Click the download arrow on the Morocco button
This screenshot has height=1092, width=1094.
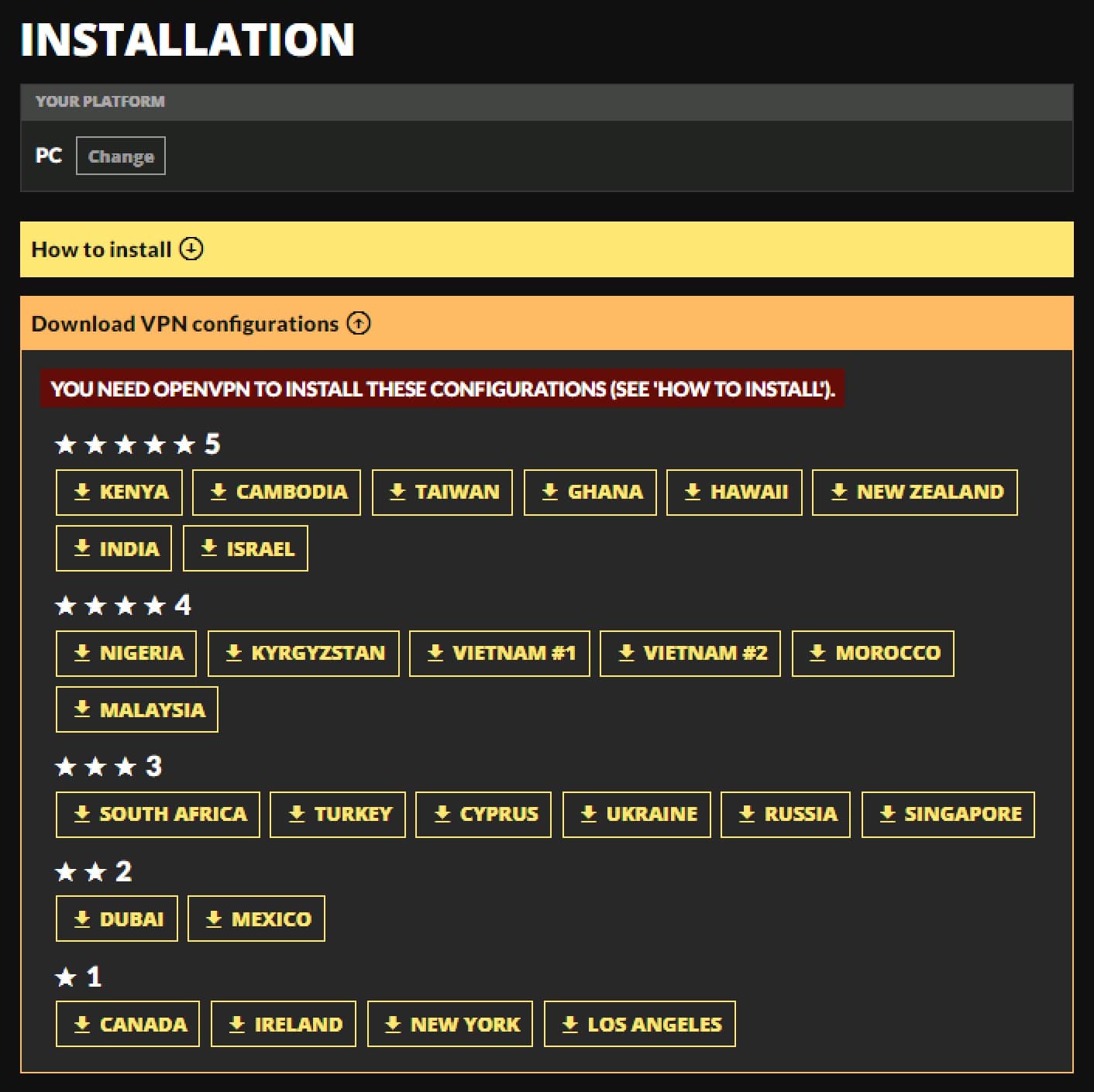pyautogui.click(x=817, y=653)
